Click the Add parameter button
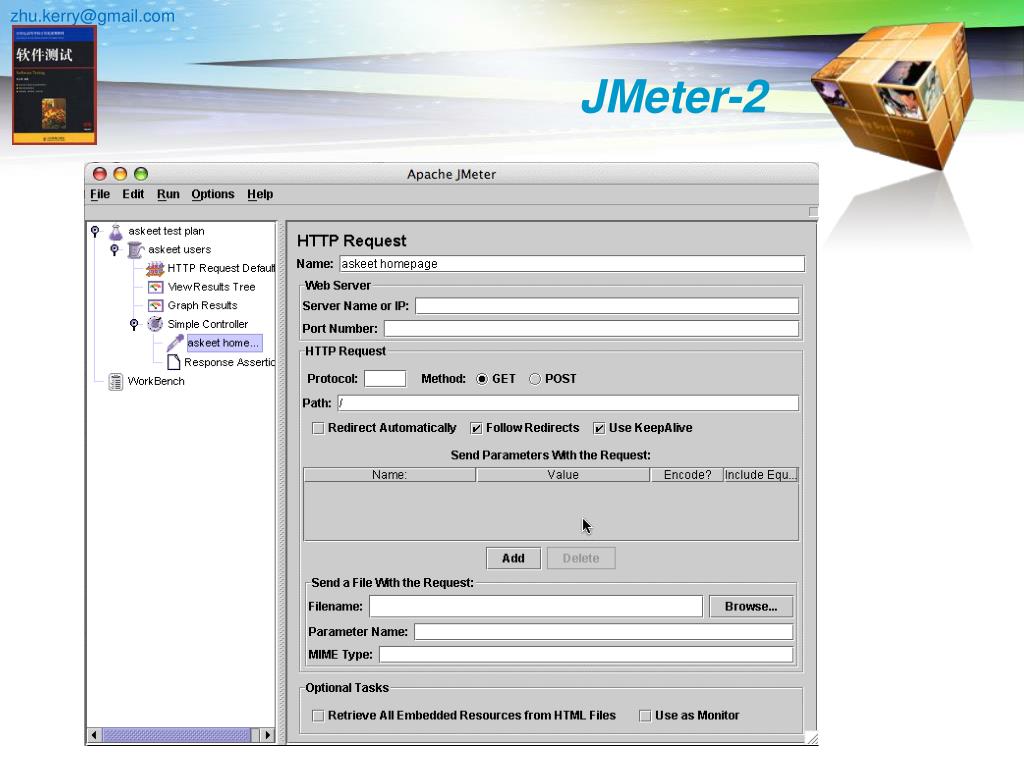This screenshot has width=1024, height=768. (513, 558)
